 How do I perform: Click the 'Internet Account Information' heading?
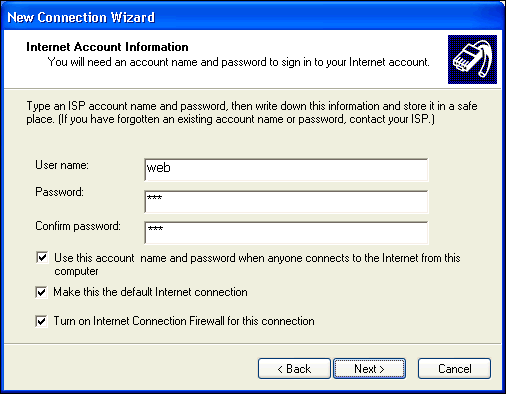pos(107,47)
